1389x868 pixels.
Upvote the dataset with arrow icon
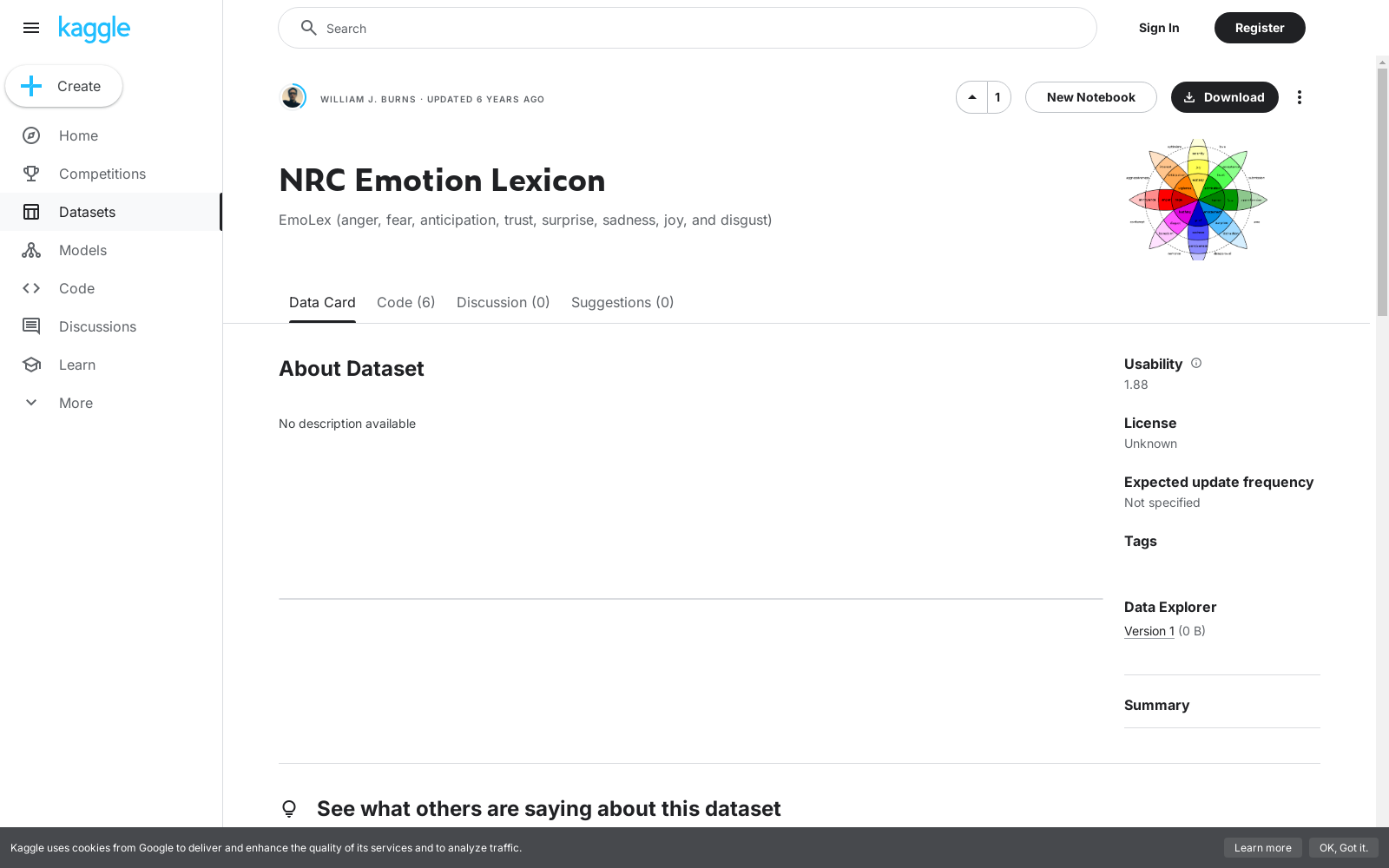(972, 97)
